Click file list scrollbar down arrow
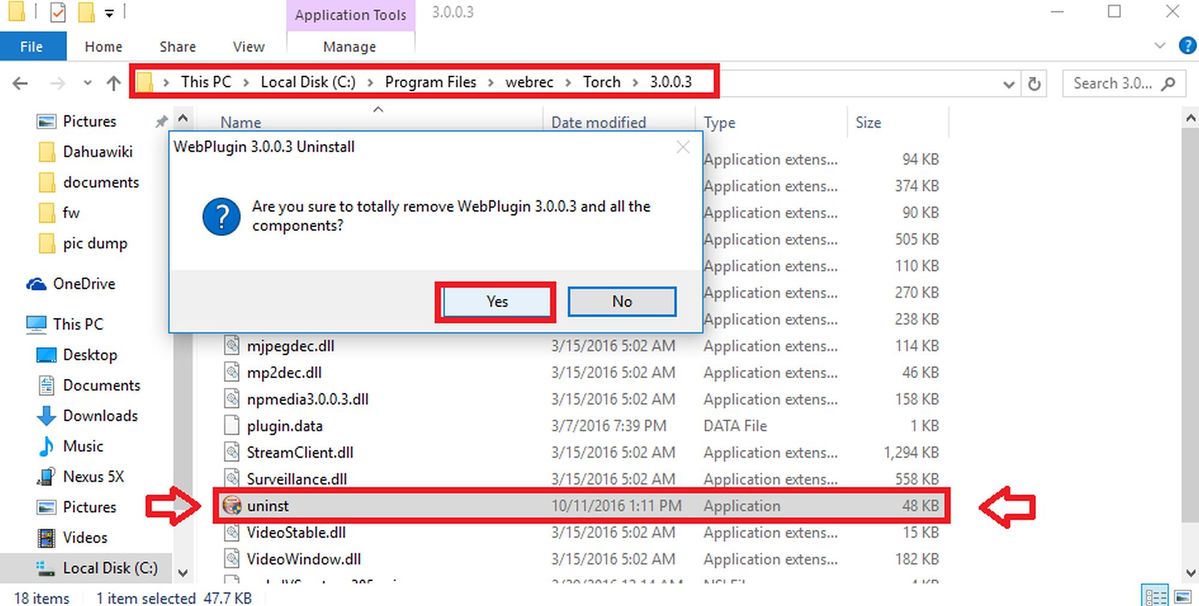The width and height of the screenshot is (1199, 606). (1191, 572)
